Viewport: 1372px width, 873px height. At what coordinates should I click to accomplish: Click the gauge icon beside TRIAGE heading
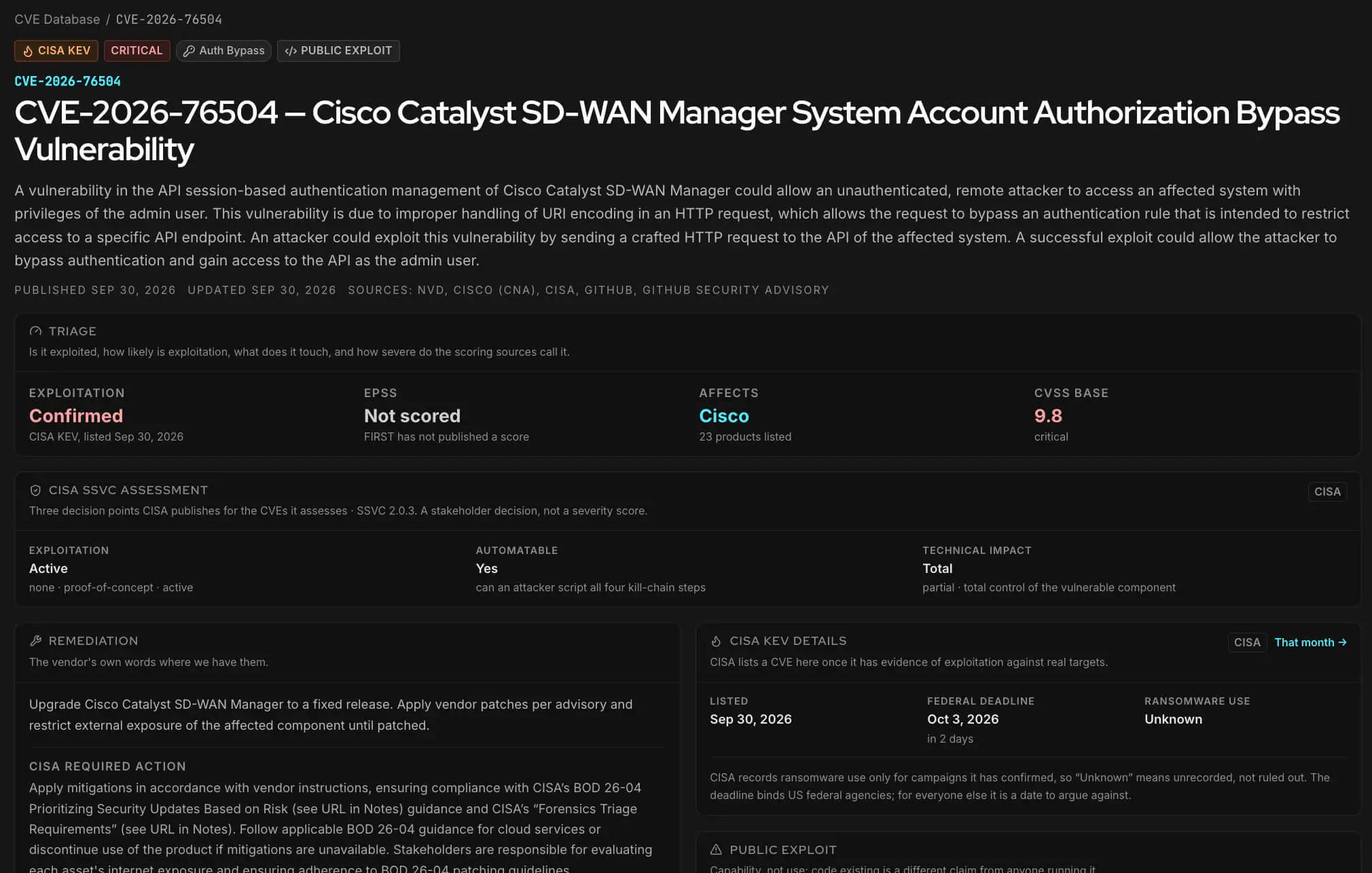coord(35,331)
